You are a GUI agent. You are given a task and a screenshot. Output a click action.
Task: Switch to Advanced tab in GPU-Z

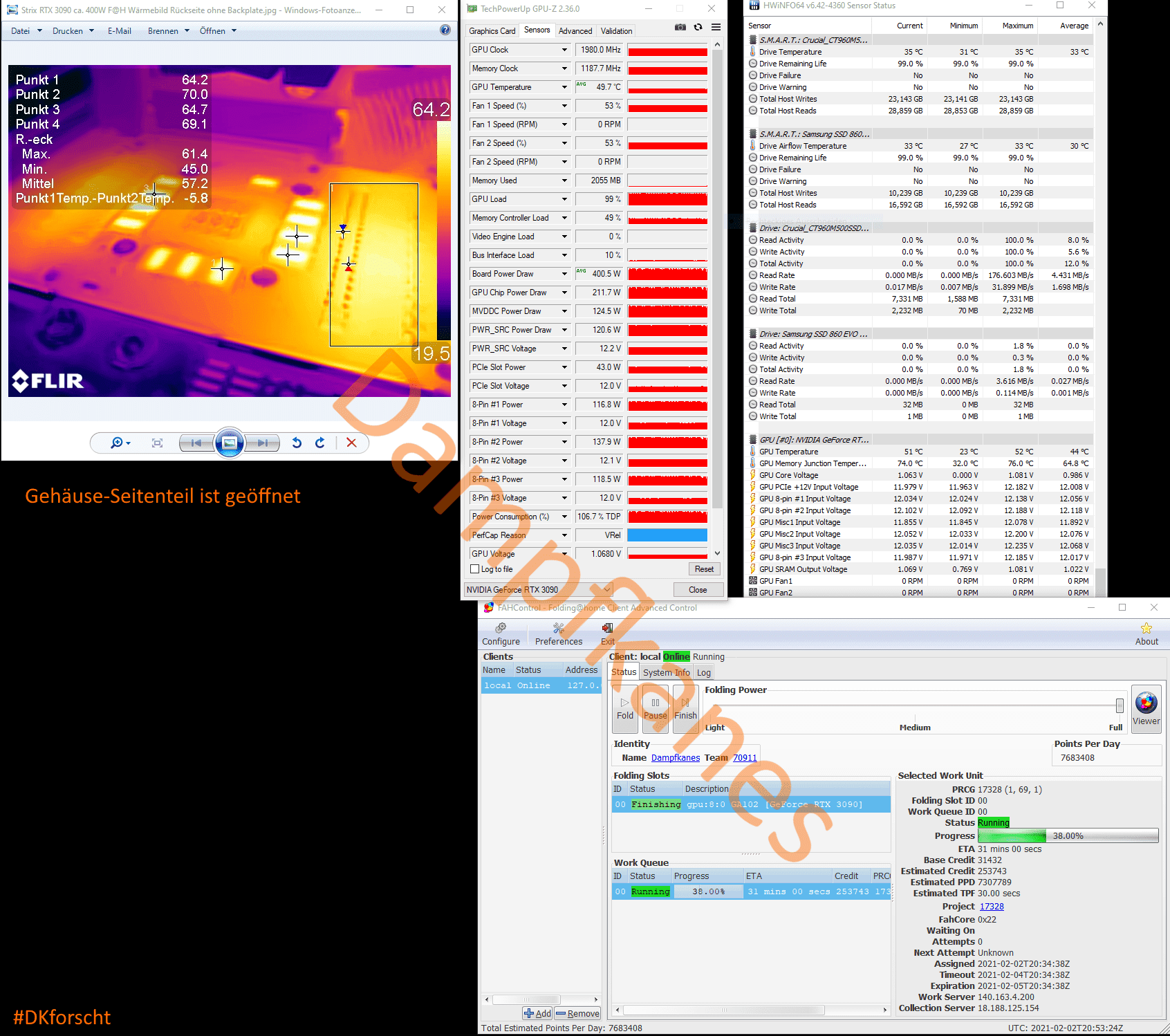pos(575,31)
